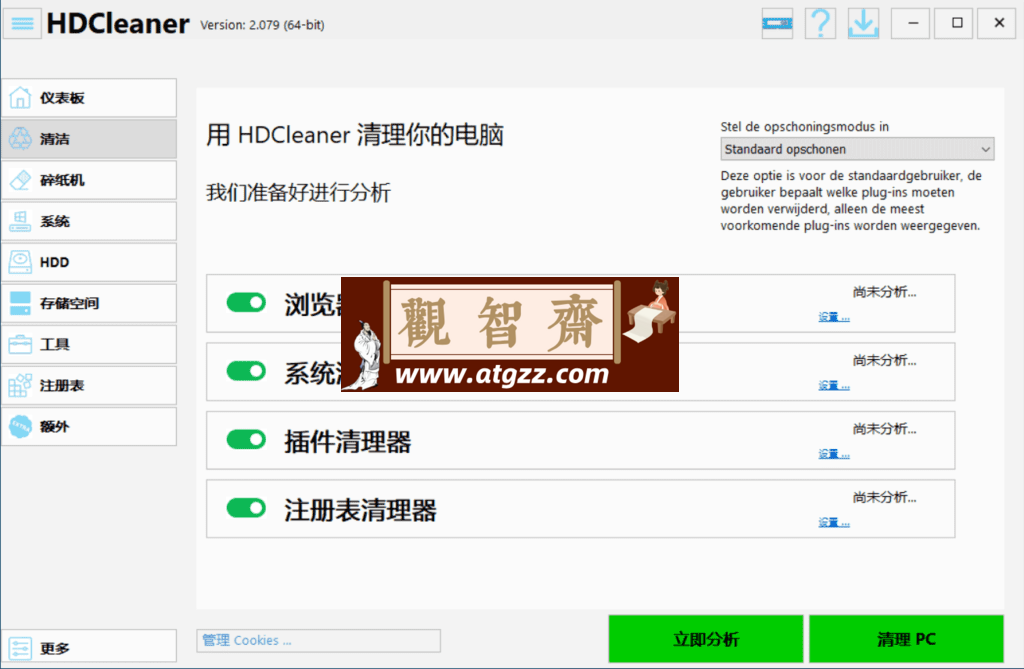1024x669 pixels.
Task: Open the 工具 tools section
Action: pyautogui.click(x=89, y=344)
